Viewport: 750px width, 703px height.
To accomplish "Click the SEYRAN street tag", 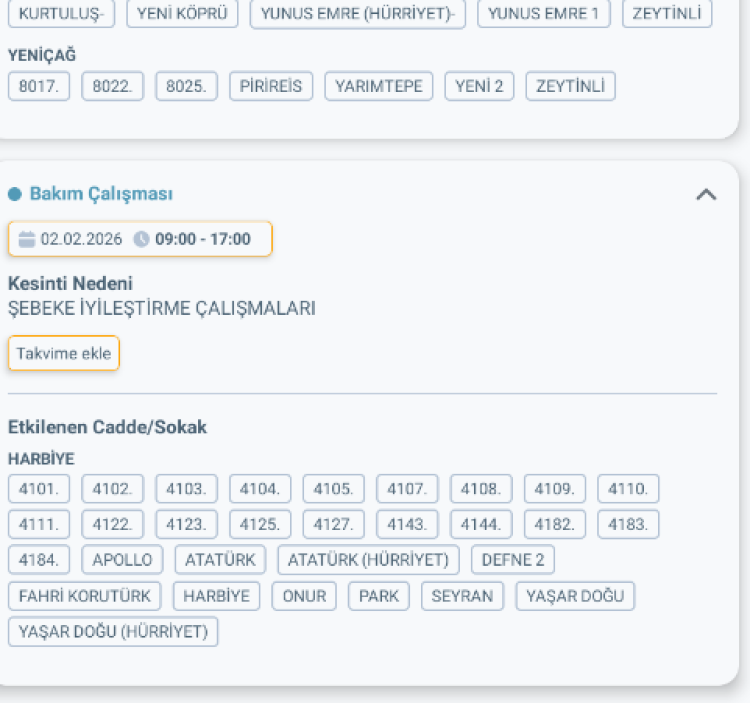I will tap(462, 596).
